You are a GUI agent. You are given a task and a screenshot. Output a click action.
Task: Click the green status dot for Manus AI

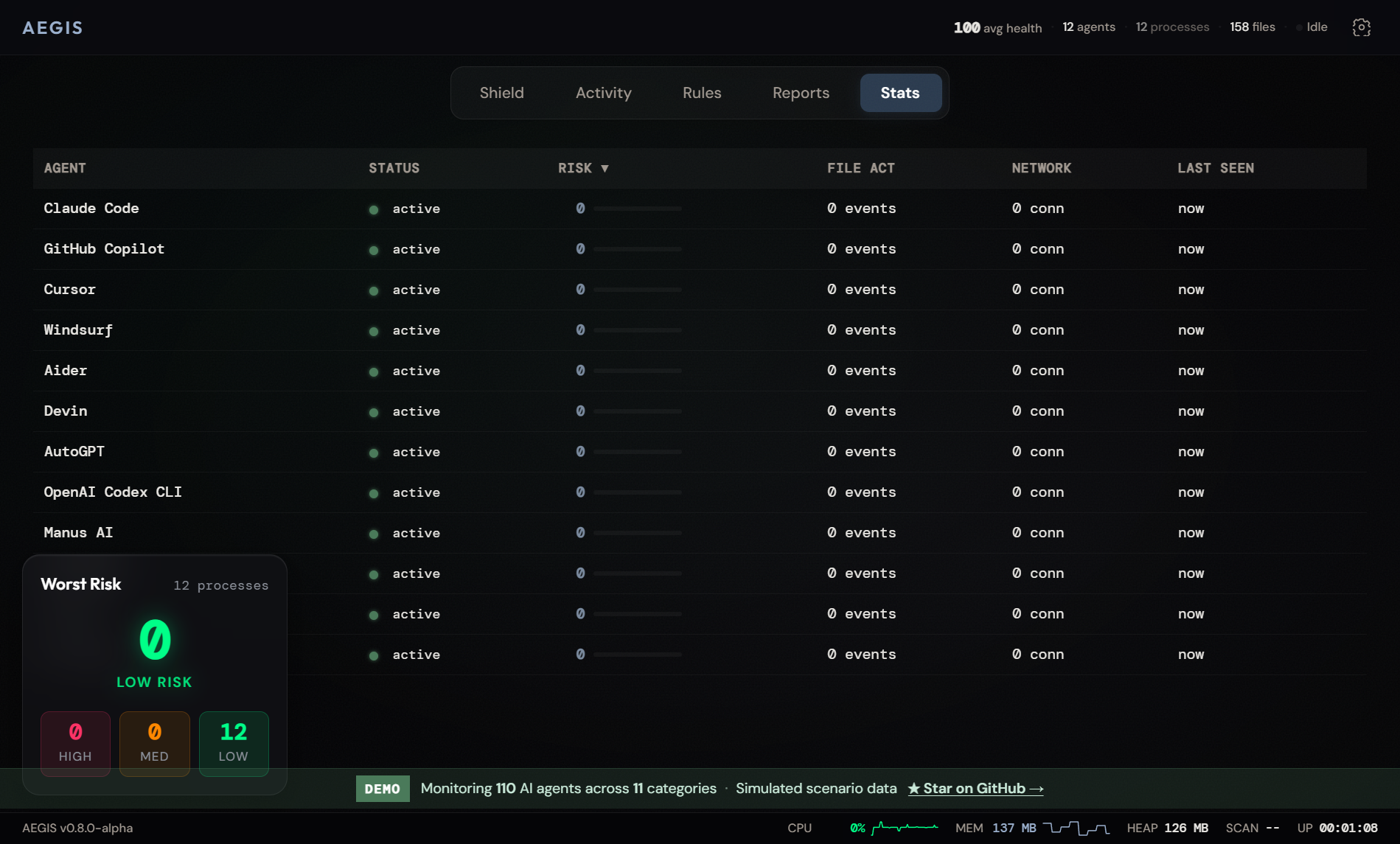point(374,534)
